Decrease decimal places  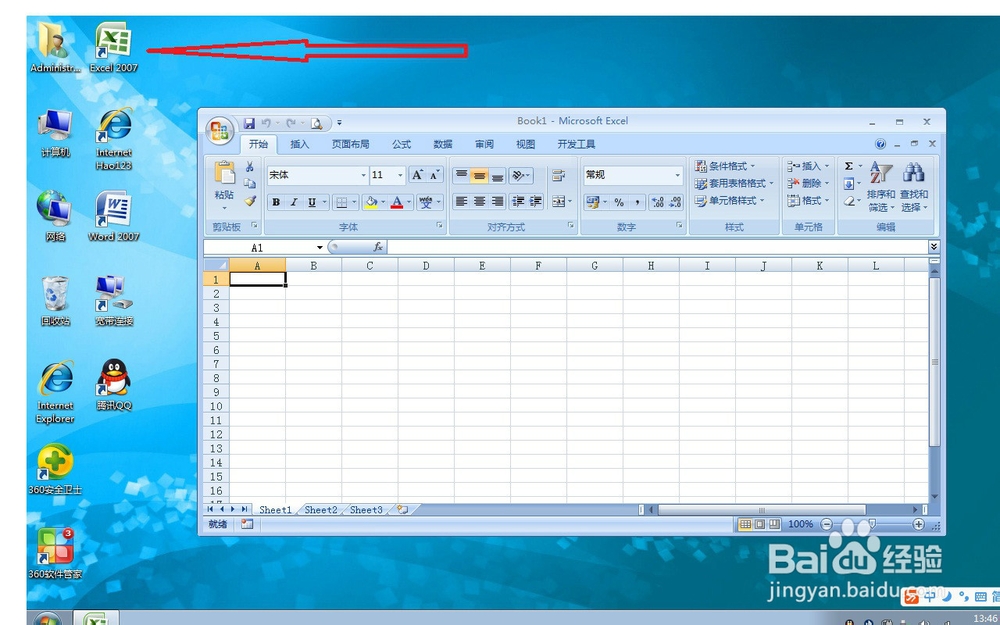pyautogui.click(x=675, y=202)
